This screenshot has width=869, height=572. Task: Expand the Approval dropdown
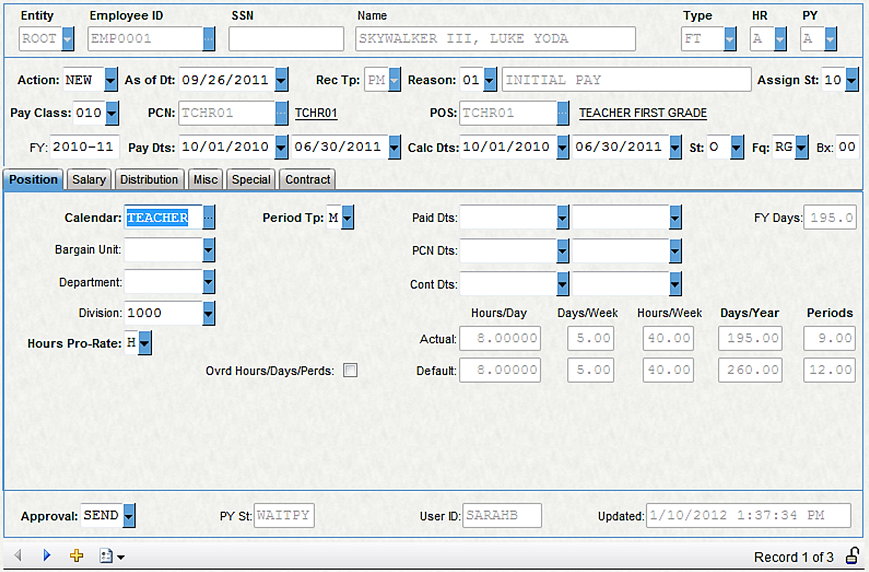128,516
